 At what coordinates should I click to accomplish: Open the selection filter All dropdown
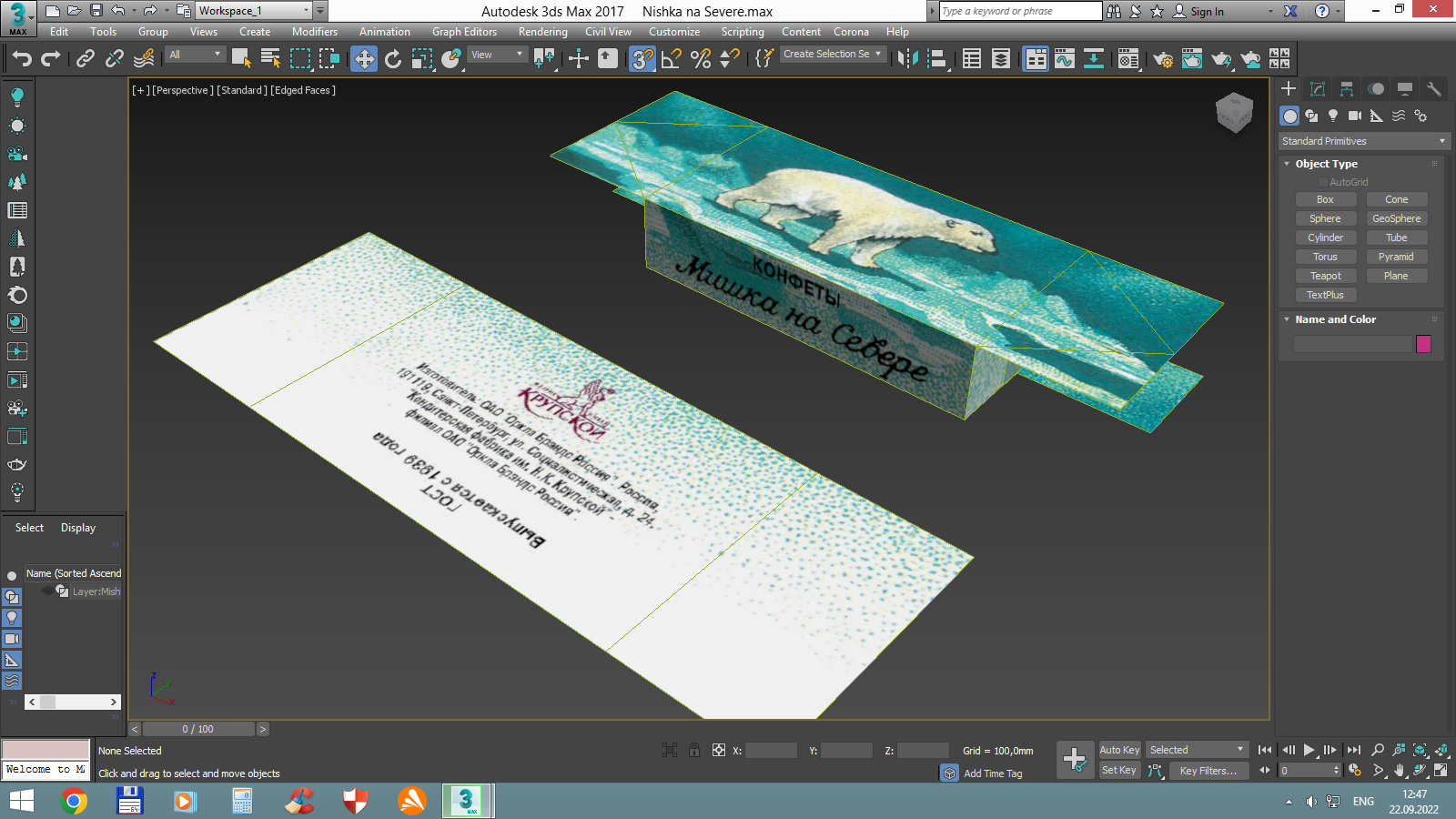click(x=195, y=55)
